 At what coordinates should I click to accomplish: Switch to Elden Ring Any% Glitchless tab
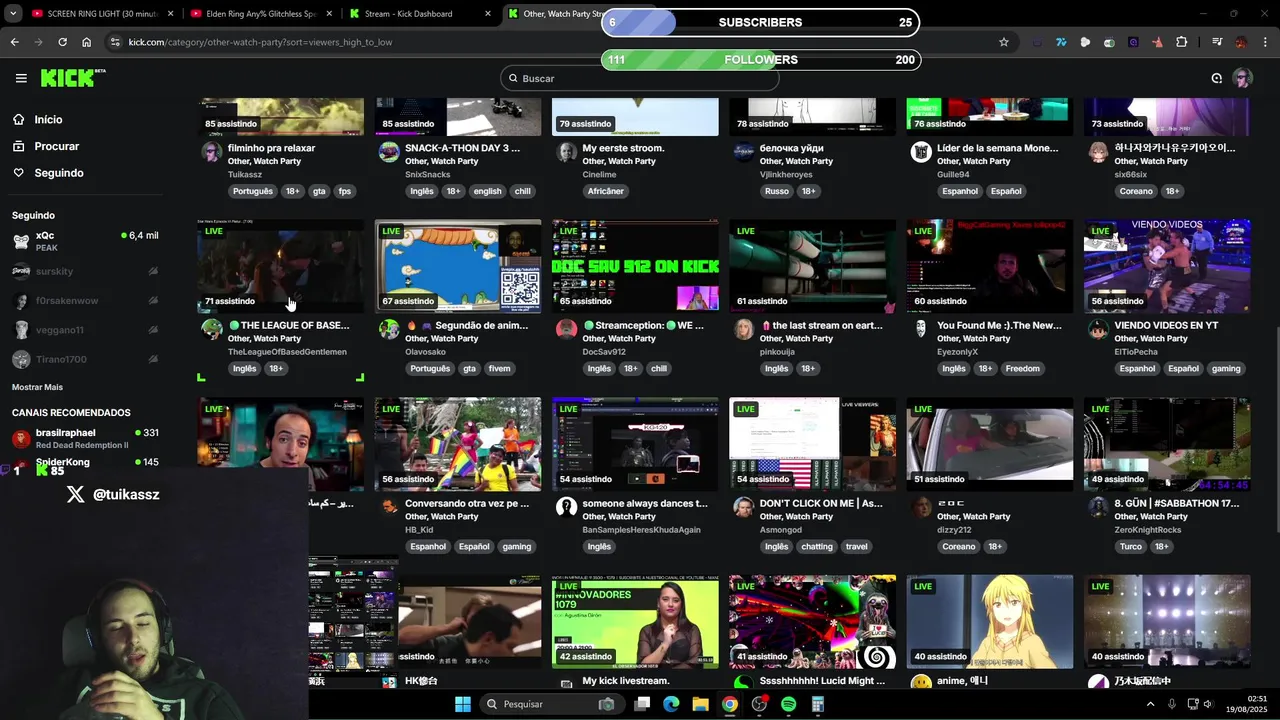click(x=260, y=14)
